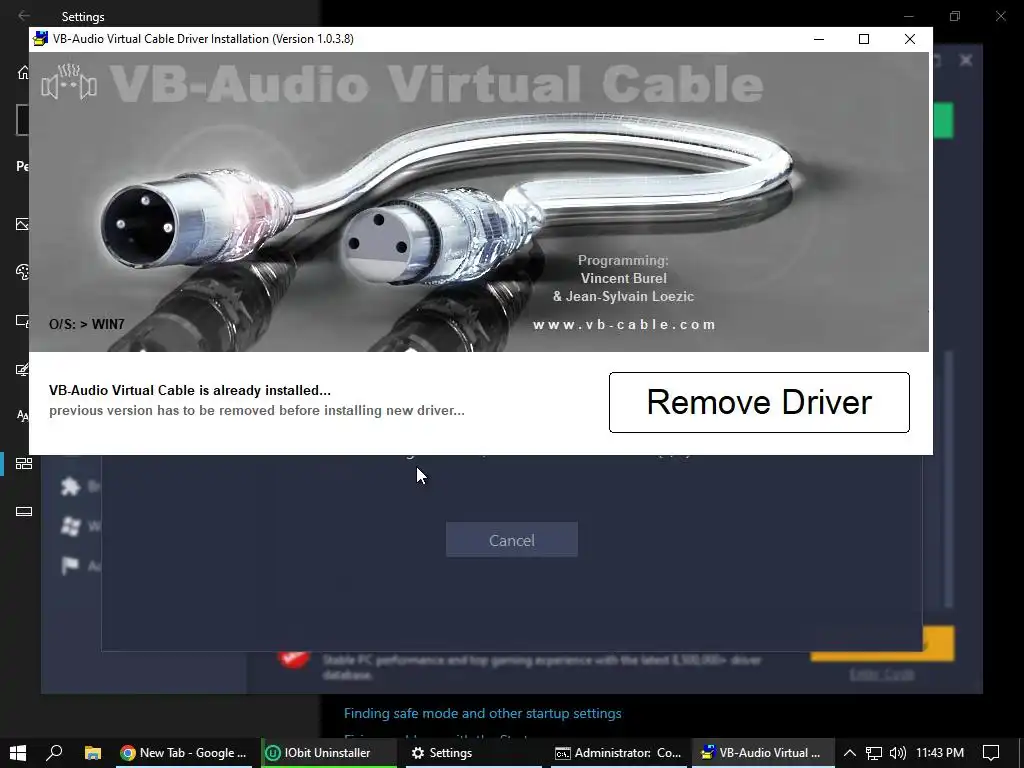This screenshot has height=768, width=1024.
Task: Open the Action Center notifications icon
Action: 991,753
